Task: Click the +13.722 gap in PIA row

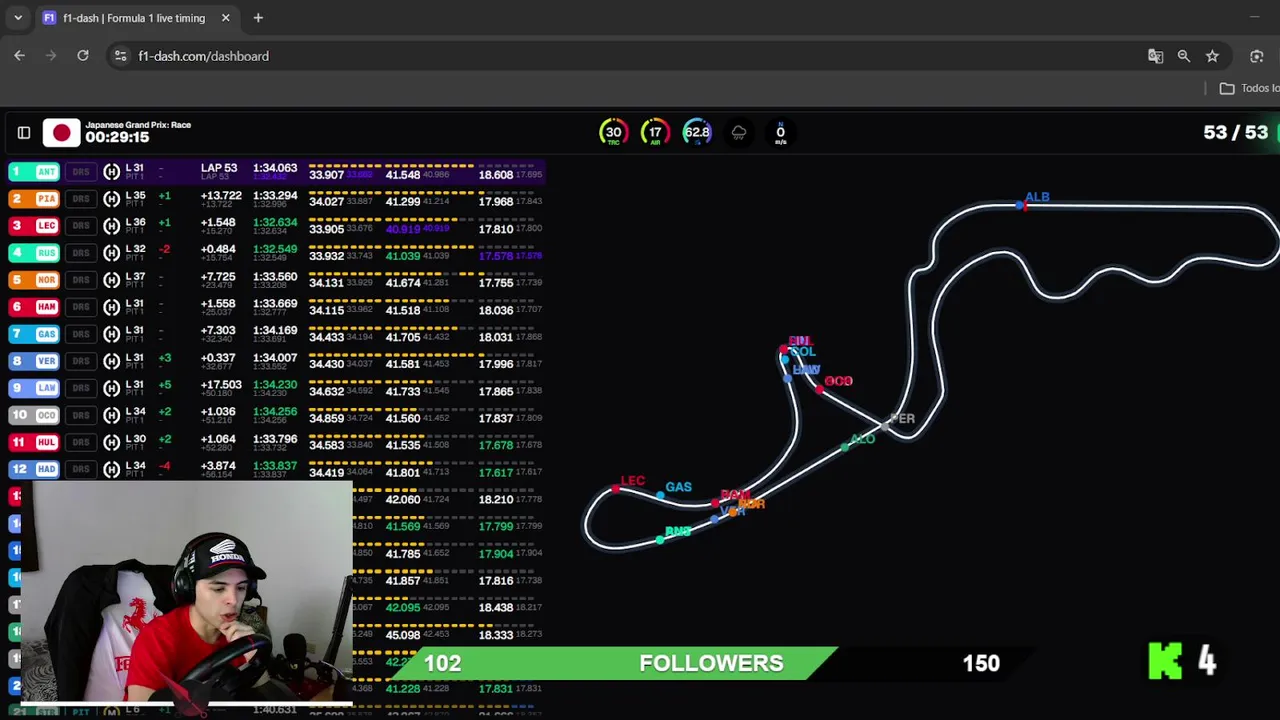Action: click(221, 196)
